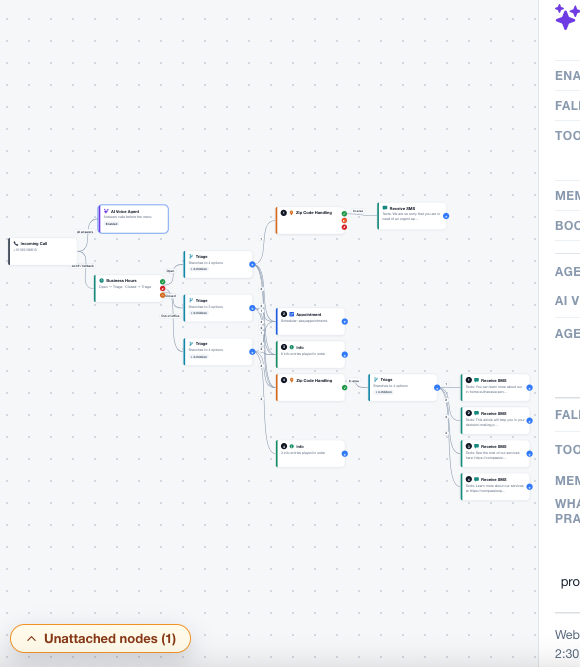Screen dimensions: 580x667
Task: Select the Appointment node
Action: 310,322
